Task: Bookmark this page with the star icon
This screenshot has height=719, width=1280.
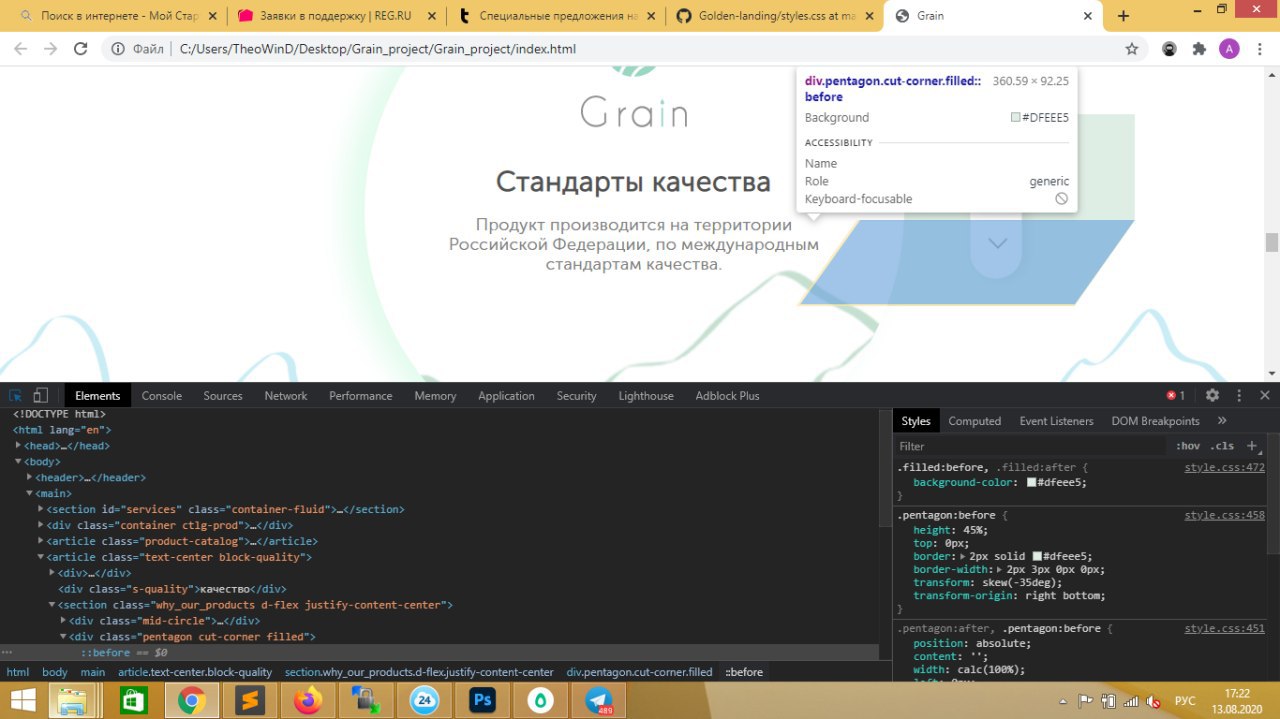Action: click(1132, 49)
